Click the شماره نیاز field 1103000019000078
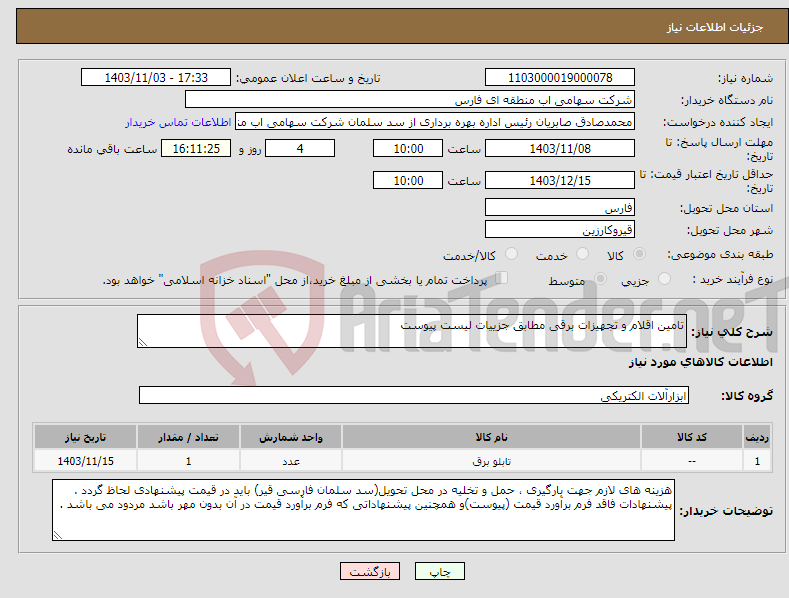This screenshot has width=789, height=598. coord(560,78)
